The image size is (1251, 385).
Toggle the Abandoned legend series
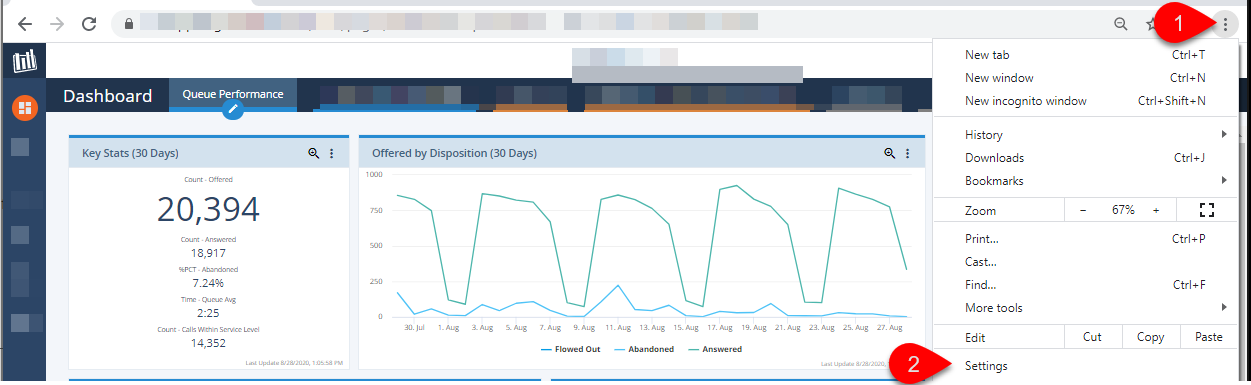pyautogui.click(x=643, y=349)
